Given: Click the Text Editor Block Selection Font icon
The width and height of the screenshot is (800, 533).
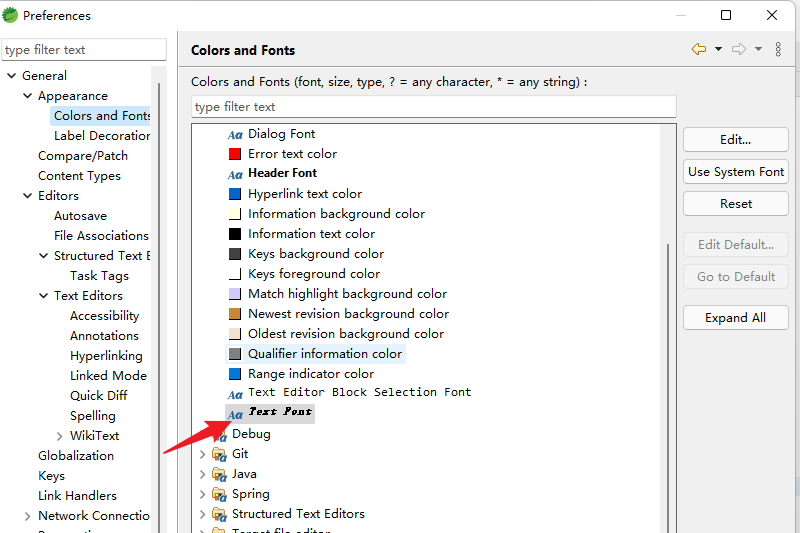Looking at the screenshot, I should [235, 393].
